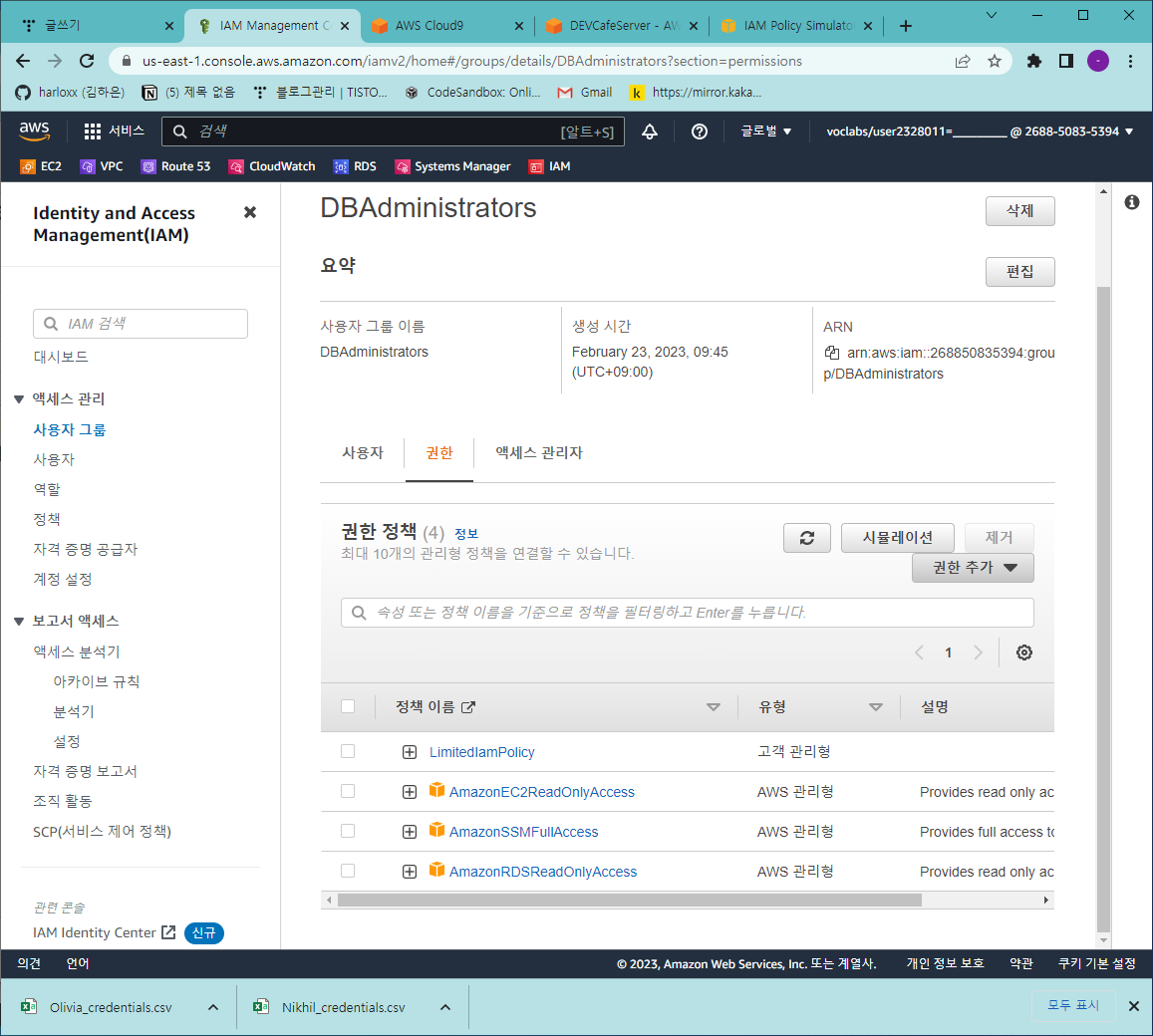Select all policies header checkbox
This screenshot has height=1036, width=1153.
[348, 706]
